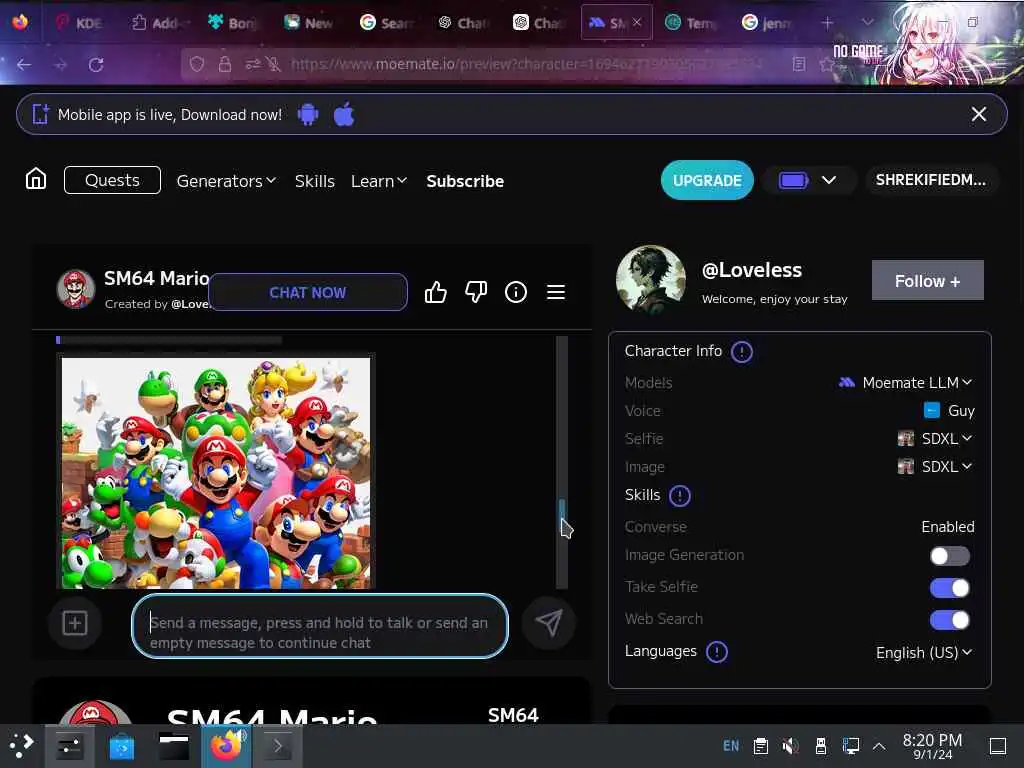Click the EN keyboard layout indicator
The width and height of the screenshot is (1024, 768).
coord(731,746)
